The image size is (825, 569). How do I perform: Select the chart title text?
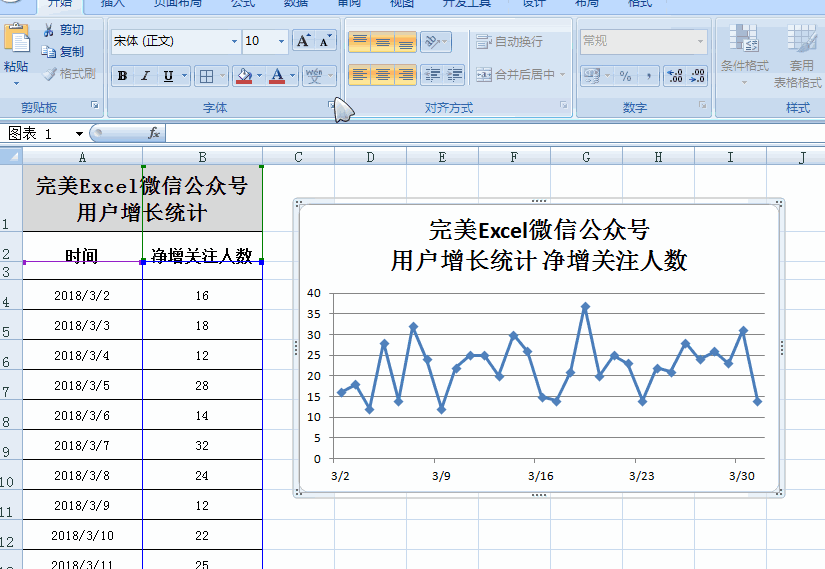tap(539, 245)
